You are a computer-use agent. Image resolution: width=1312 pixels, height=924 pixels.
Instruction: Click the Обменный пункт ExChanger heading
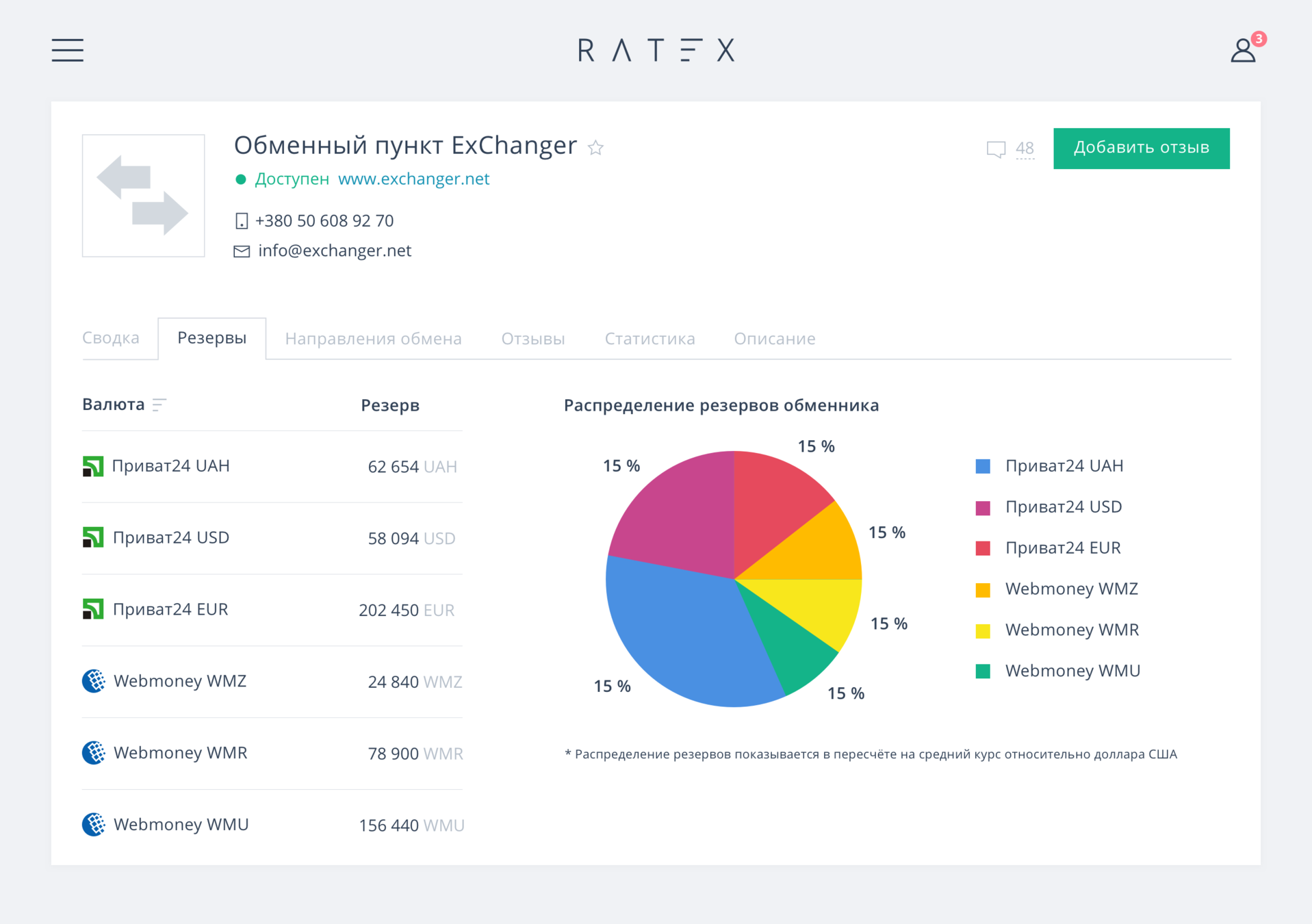(405, 145)
